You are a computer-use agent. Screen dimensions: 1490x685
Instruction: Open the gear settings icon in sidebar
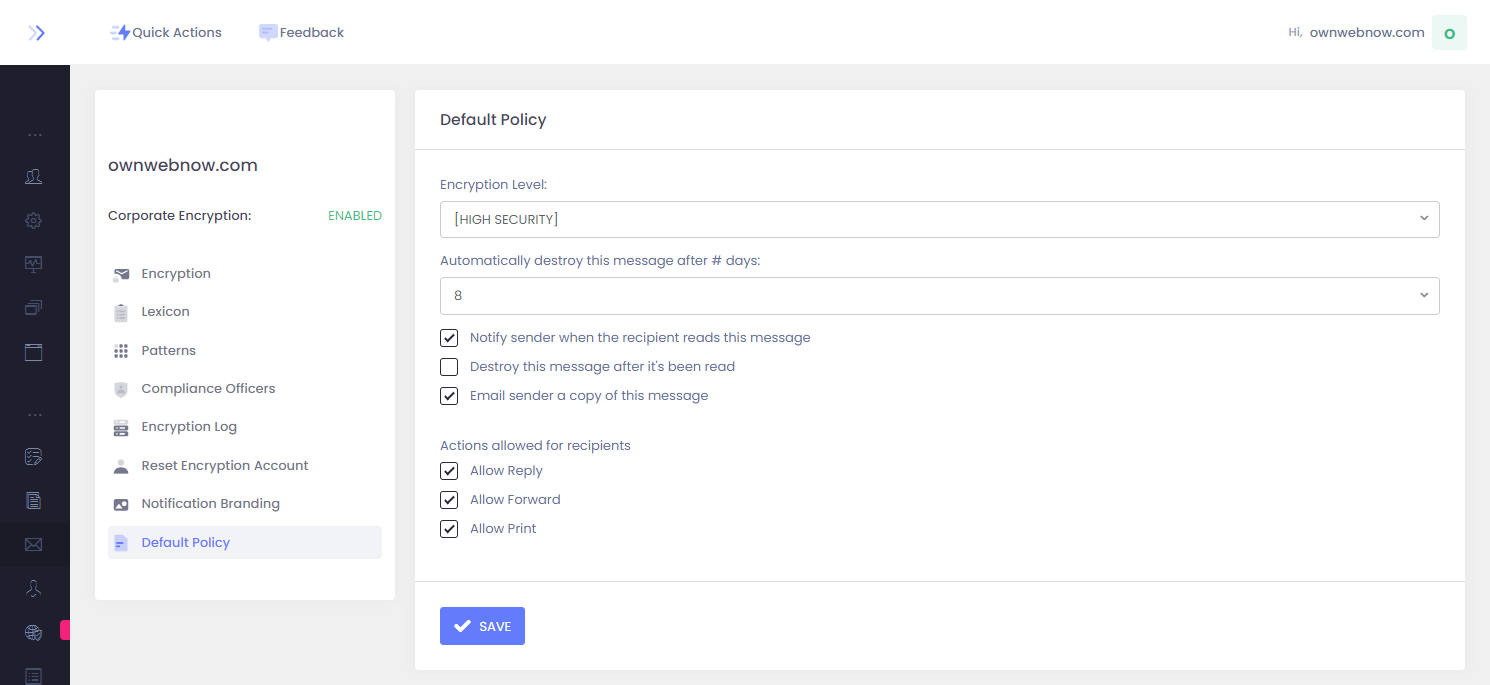[34, 220]
